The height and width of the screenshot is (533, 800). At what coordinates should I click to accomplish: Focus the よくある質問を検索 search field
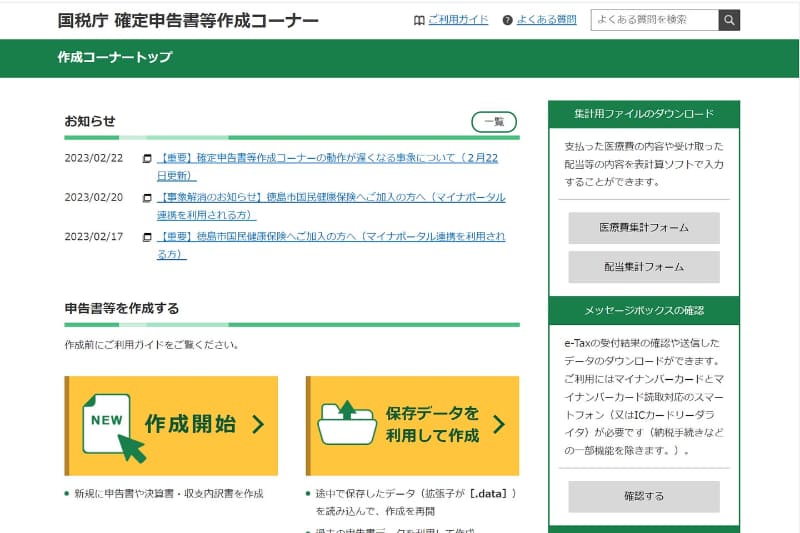[655, 20]
